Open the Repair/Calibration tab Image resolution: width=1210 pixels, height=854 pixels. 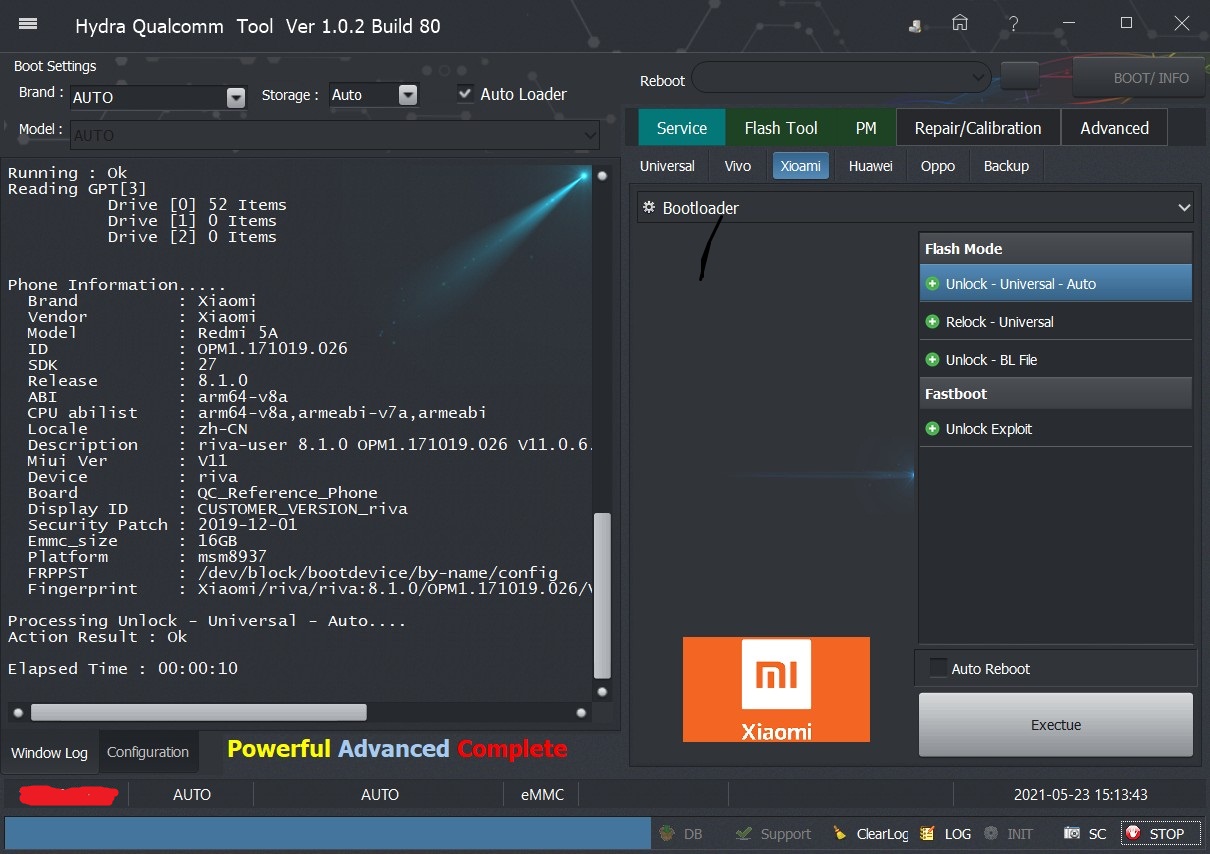pyautogui.click(x=978, y=128)
